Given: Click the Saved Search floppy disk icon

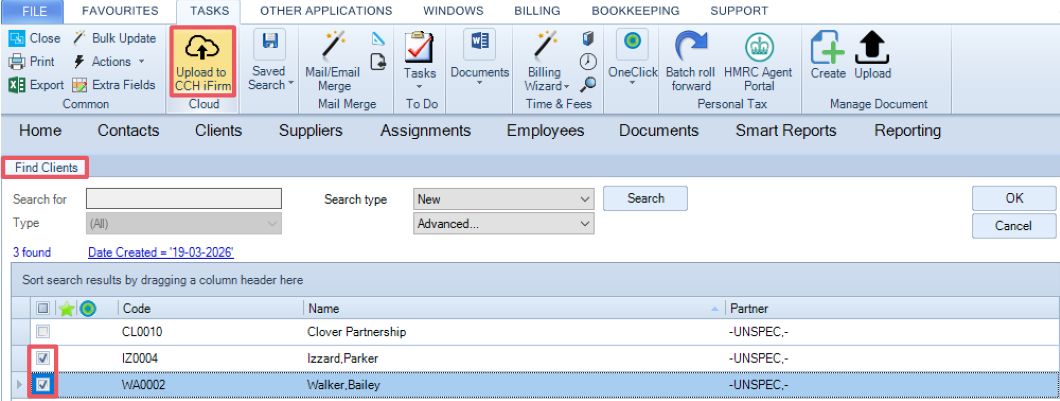Looking at the screenshot, I should 270,43.
